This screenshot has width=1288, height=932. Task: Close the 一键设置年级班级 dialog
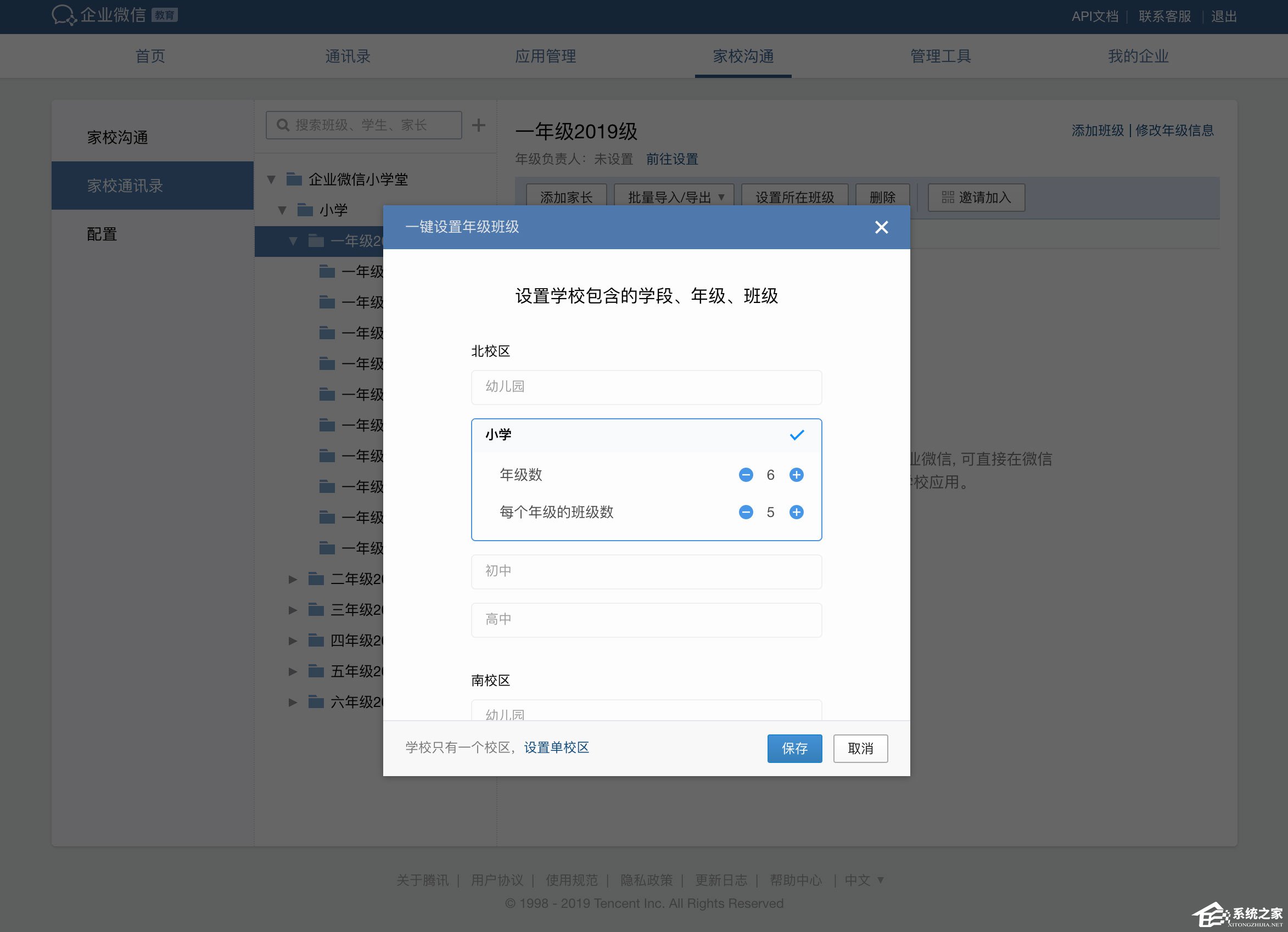coord(881,227)
